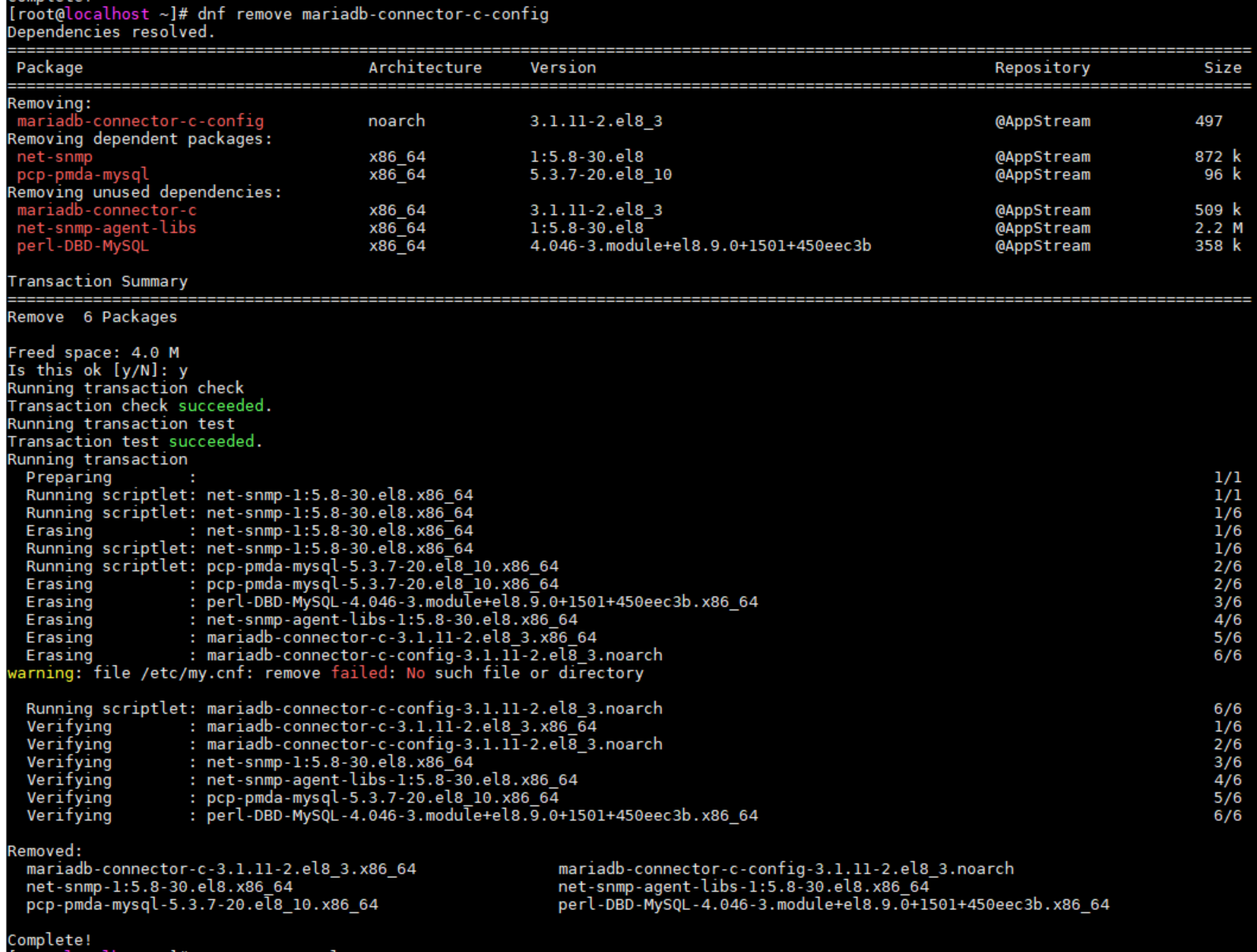Click the 'Repository' column header
The width and height of the screenshot is (1257, 952).
click(1042, 68)
